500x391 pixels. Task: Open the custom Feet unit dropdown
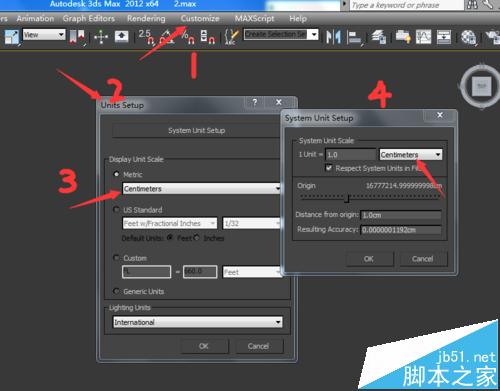tap(252, 272)
